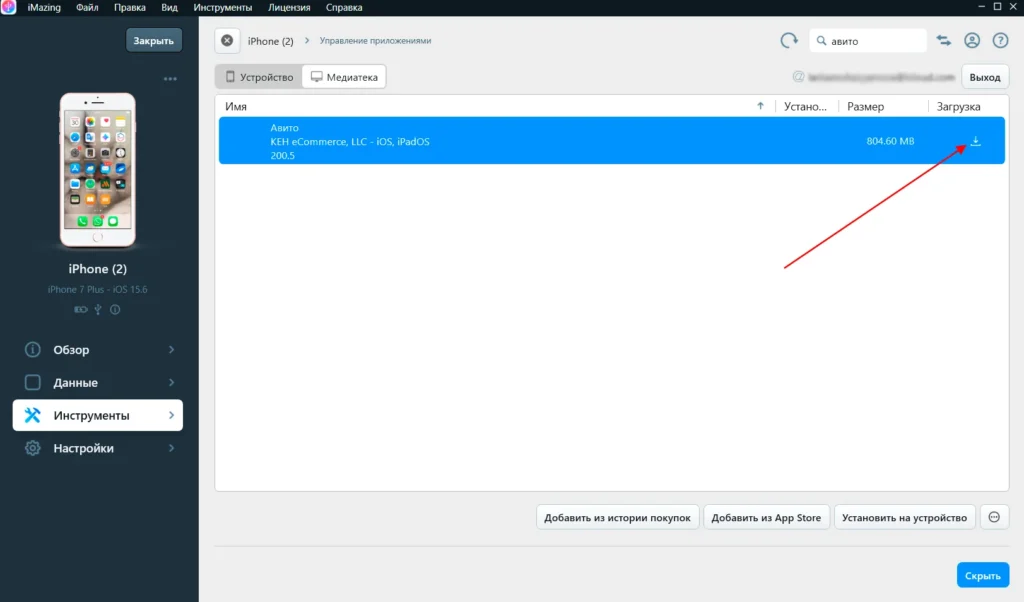Image resolution: width=1024 pixels, height=602 pixels.
Task: Click the USB connection icon under device name
Action: click(97, 309)
